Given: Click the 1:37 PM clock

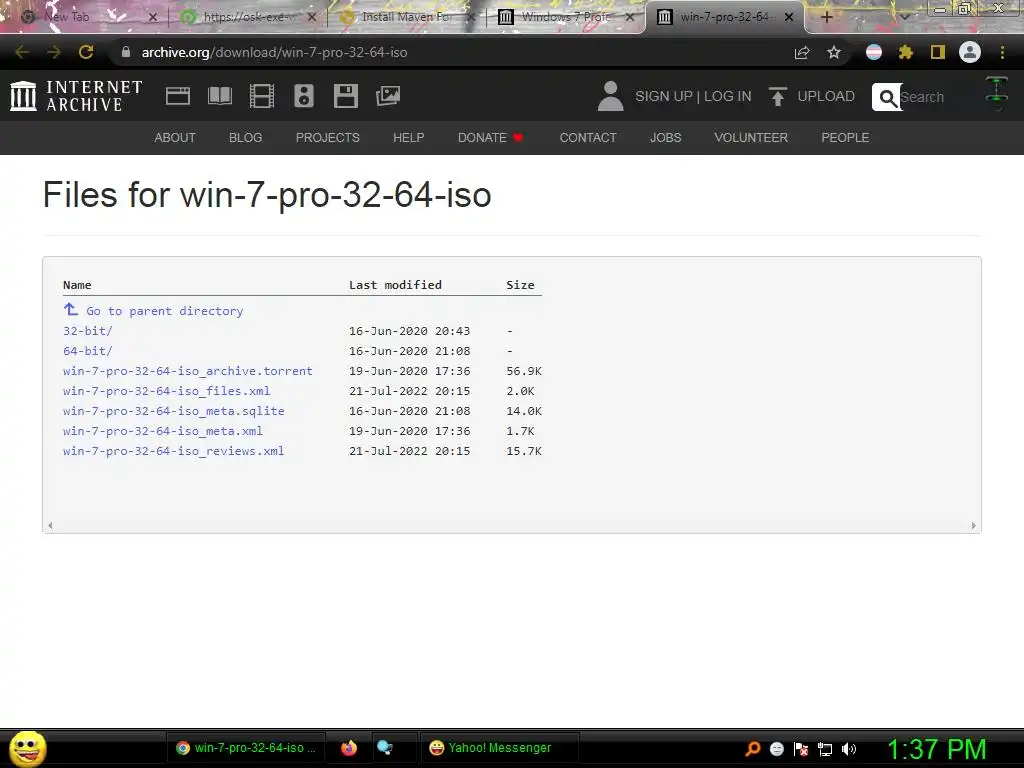Looking at the screenshot, I should tap(936, 749).
